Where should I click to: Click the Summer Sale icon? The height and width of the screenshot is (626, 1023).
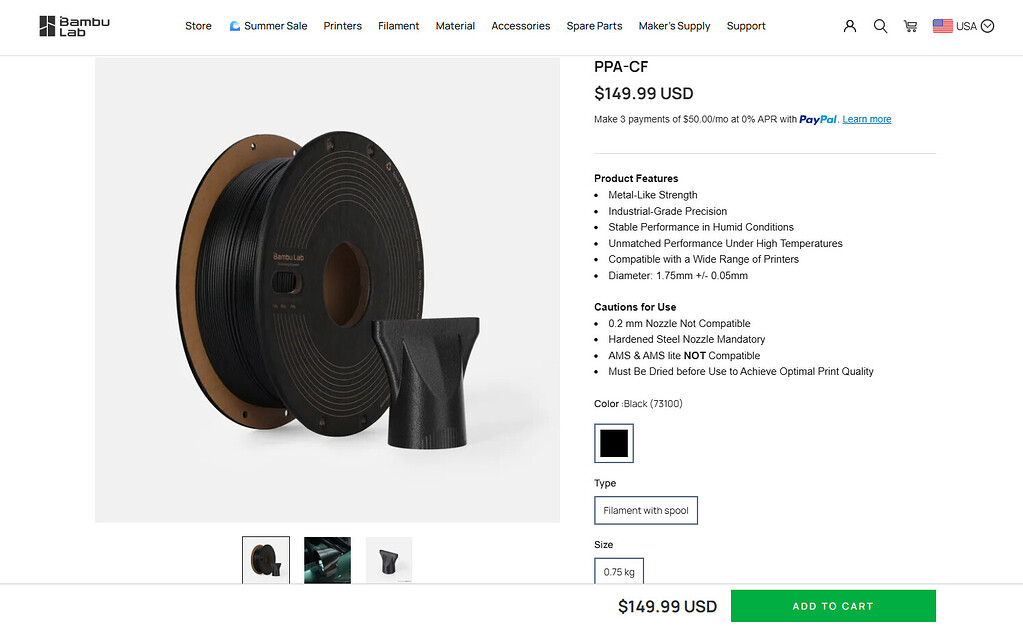[x=234, y=26]
